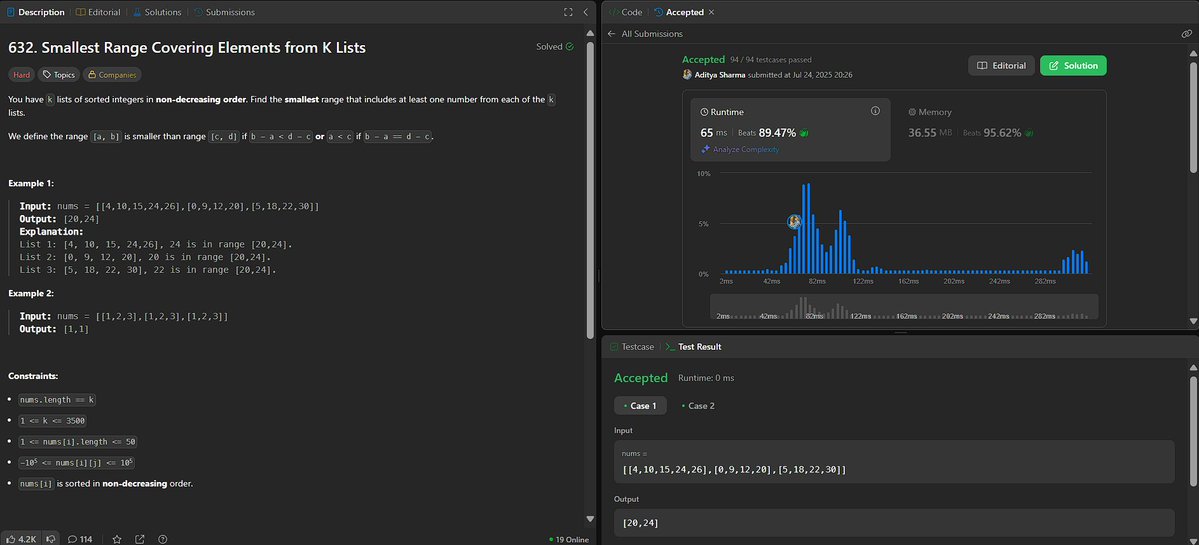
Task: Click Aditya Sharma's profile avatar
Action: point(687,75)
